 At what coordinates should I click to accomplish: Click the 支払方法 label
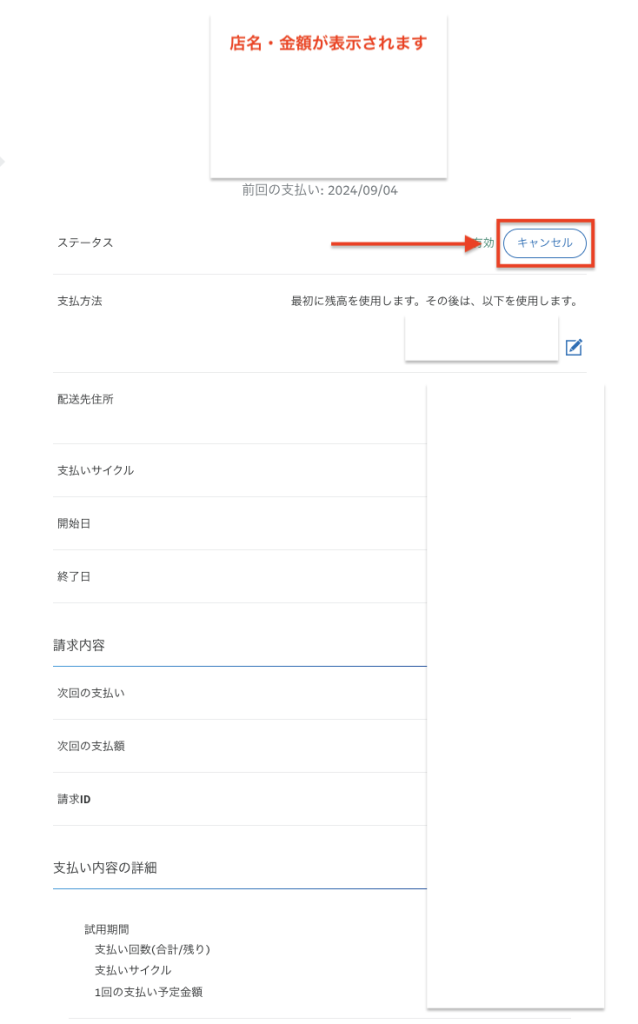click(79, 301)
